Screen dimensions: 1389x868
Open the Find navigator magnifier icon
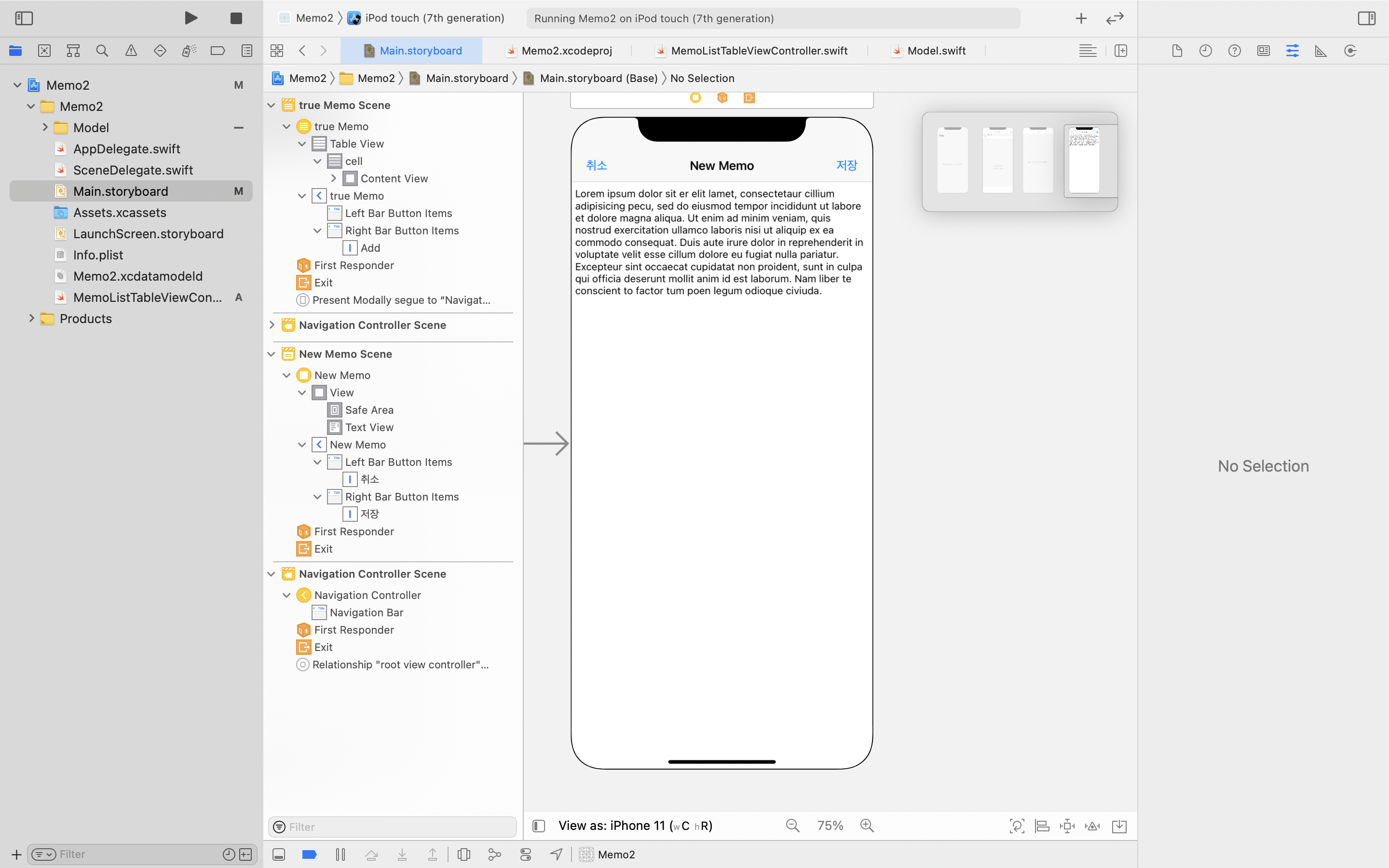[x=102, y=51]
